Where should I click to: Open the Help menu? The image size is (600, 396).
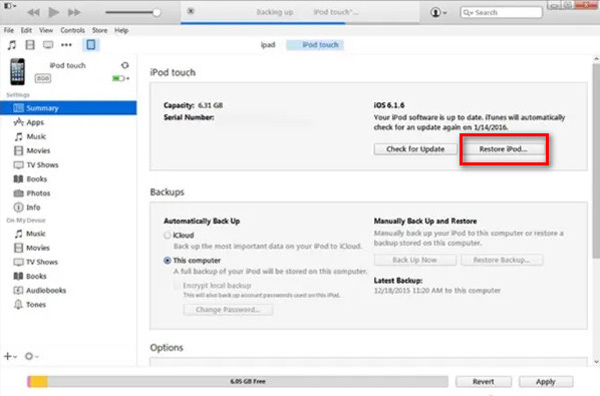coord(121,30)
